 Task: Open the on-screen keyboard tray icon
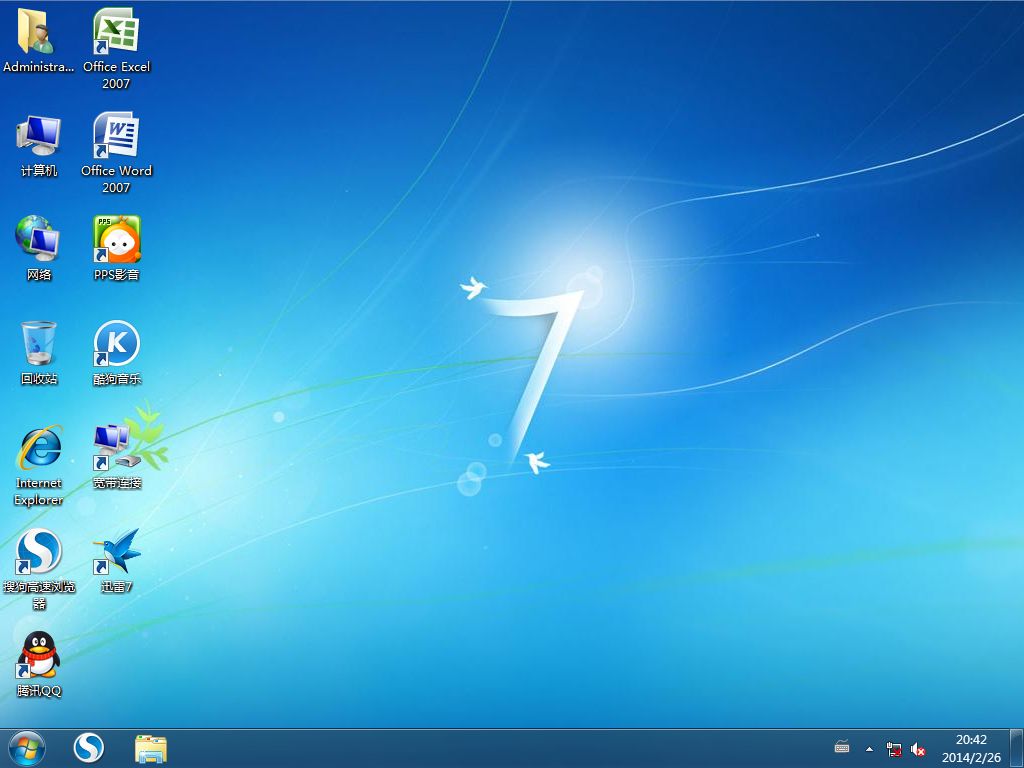[x=842, y=748]
